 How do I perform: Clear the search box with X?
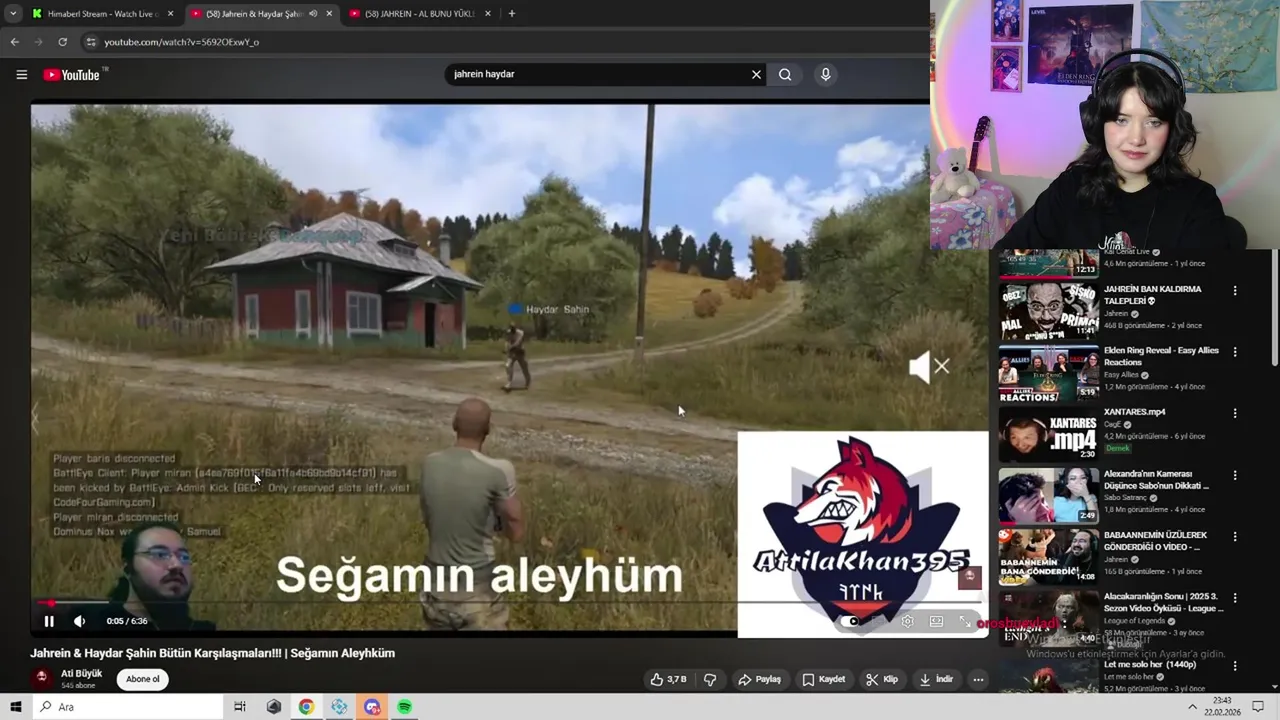pyautogui.click(x=756, y=74)
